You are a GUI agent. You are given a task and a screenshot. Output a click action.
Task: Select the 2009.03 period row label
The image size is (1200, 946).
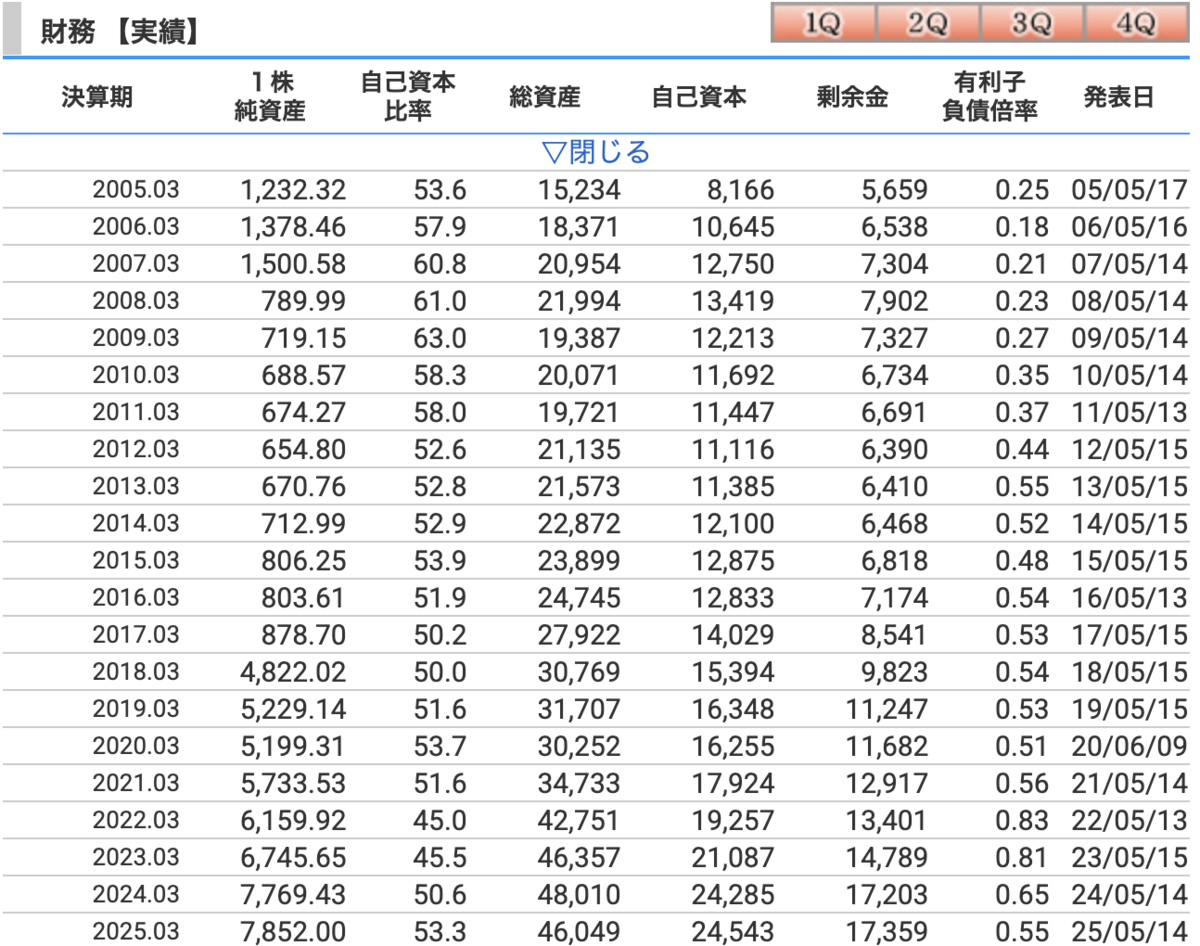coord(136,338)
